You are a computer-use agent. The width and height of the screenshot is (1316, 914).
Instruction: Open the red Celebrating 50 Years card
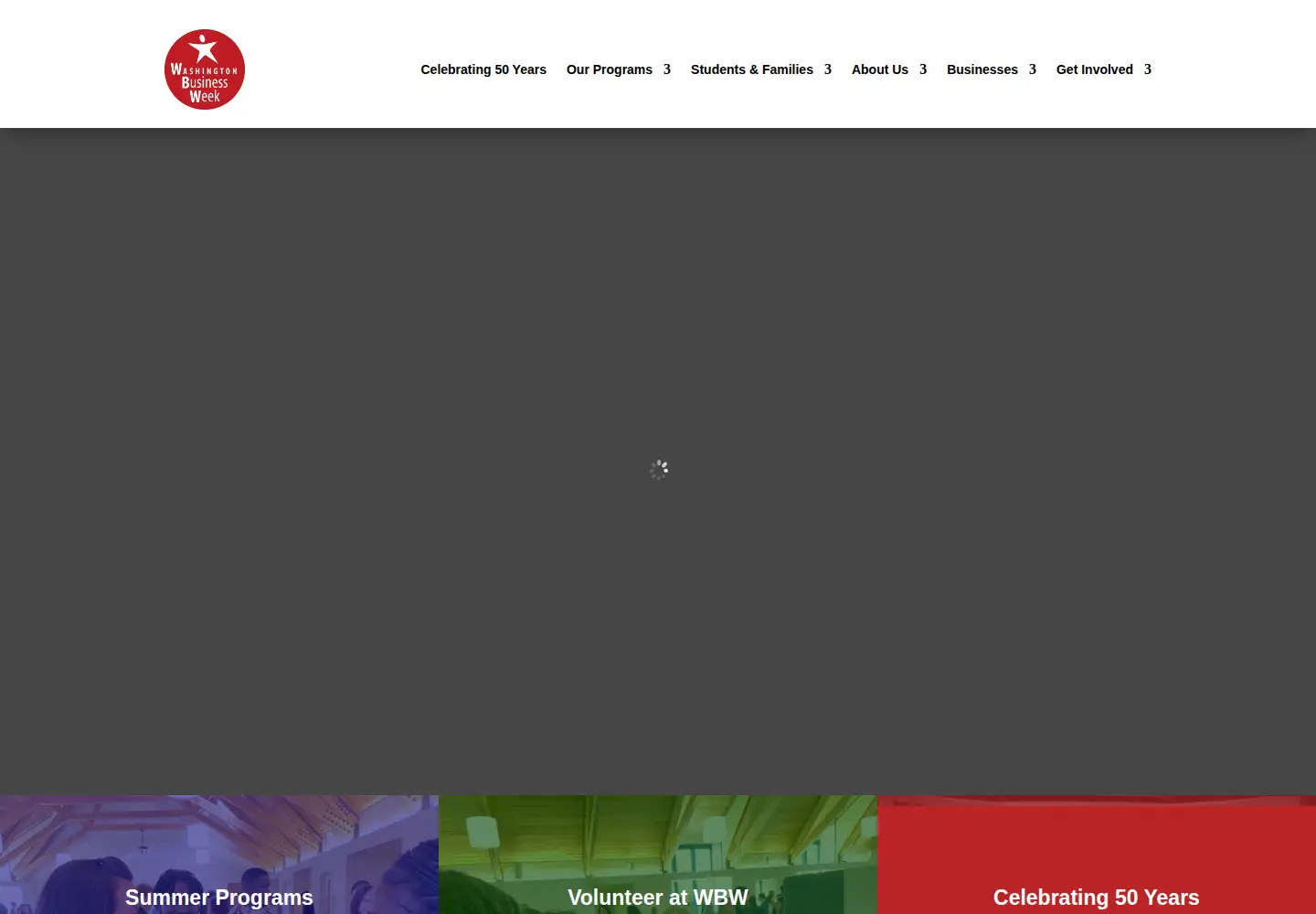(1097, 855)
